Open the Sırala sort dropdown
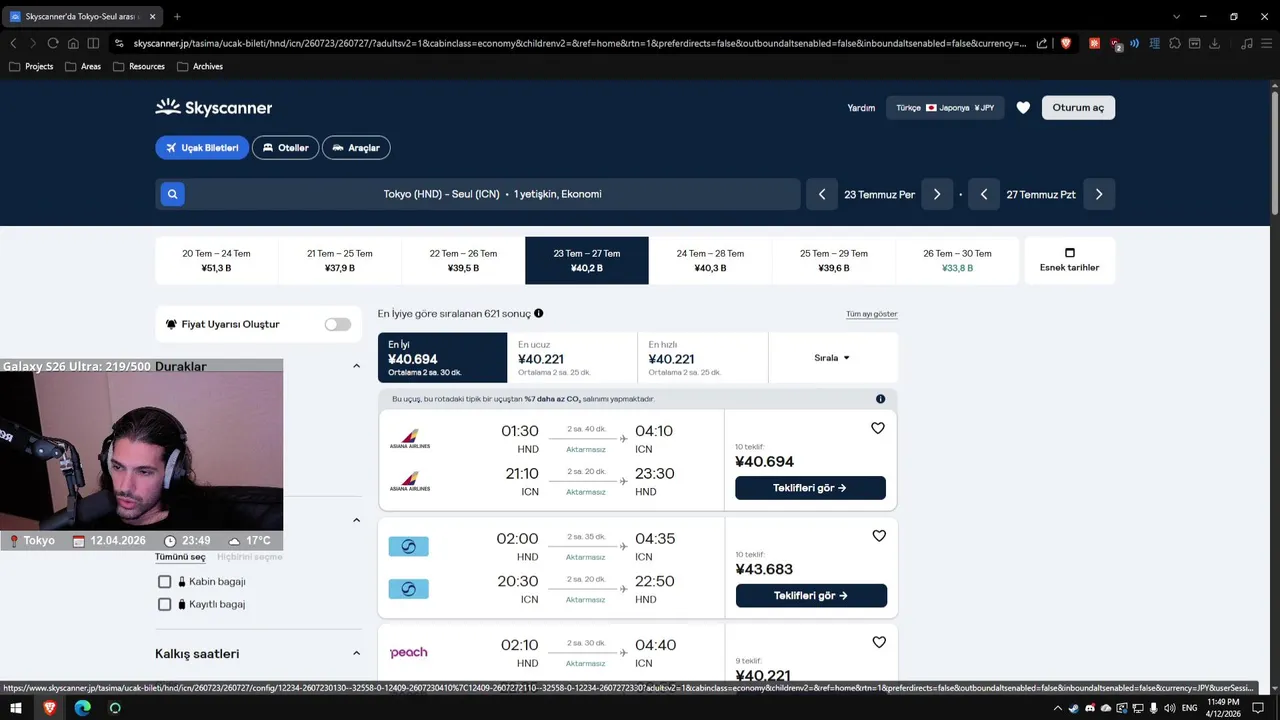 [832, 357]
